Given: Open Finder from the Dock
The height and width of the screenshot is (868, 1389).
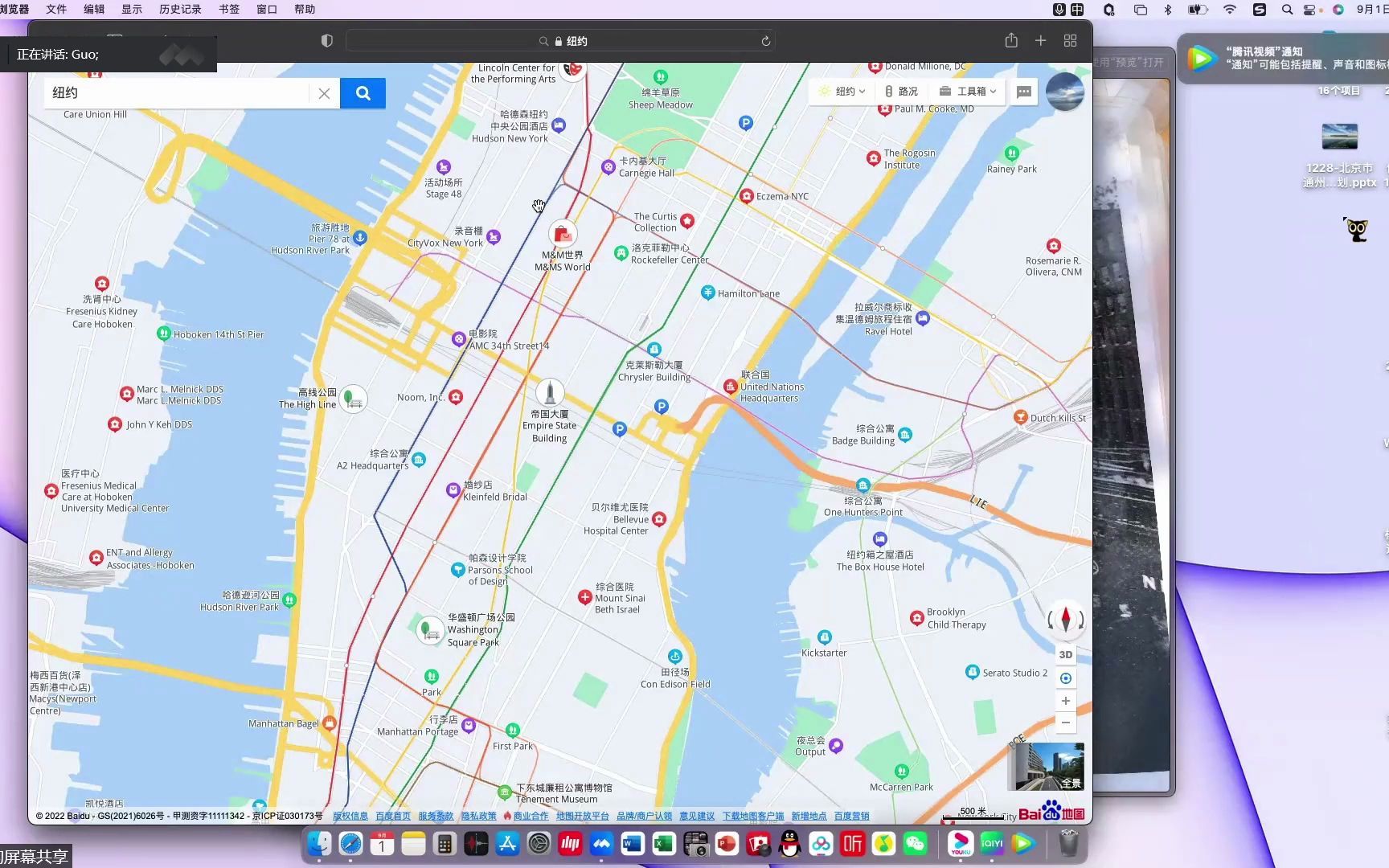Looking at the screenshot, I should pos(319,843).
